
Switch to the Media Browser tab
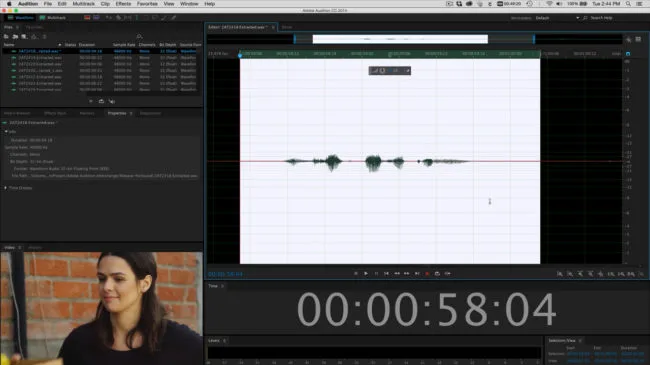tap(17, 113)
